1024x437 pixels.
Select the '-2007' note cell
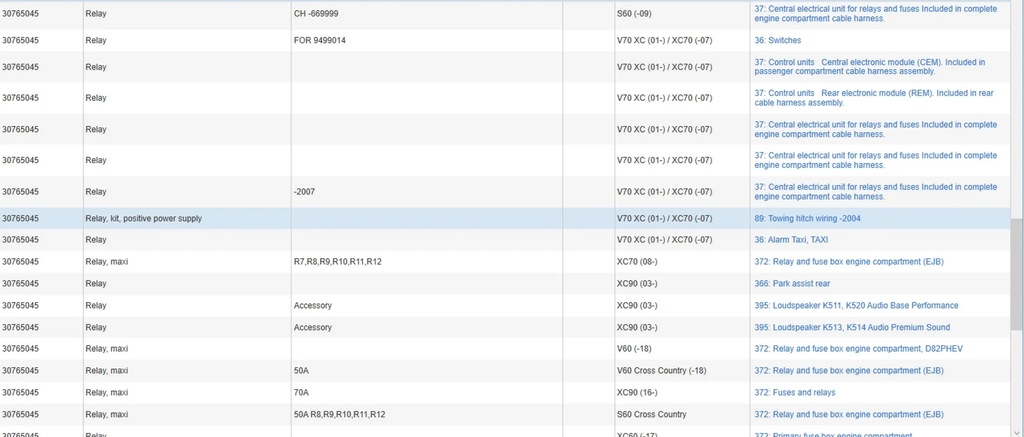427,192
